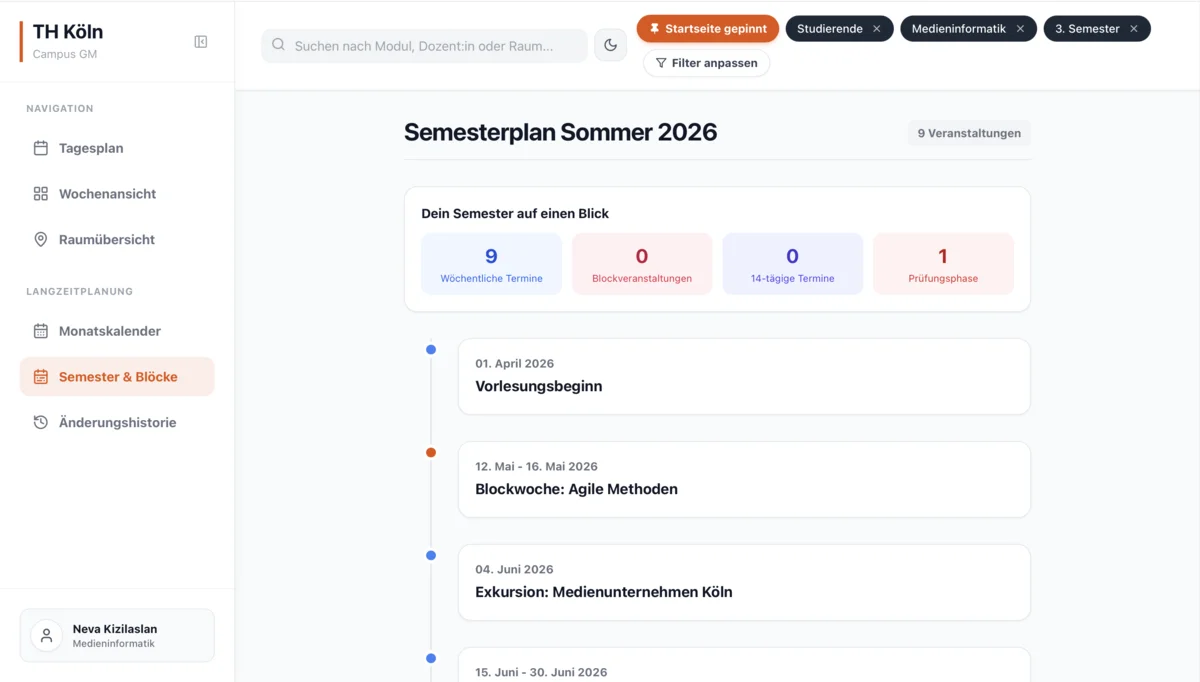The height and width of the screenshot is (682, 1200).
Task: Open the Semester & Blöcke view
Action: point(117,377)
